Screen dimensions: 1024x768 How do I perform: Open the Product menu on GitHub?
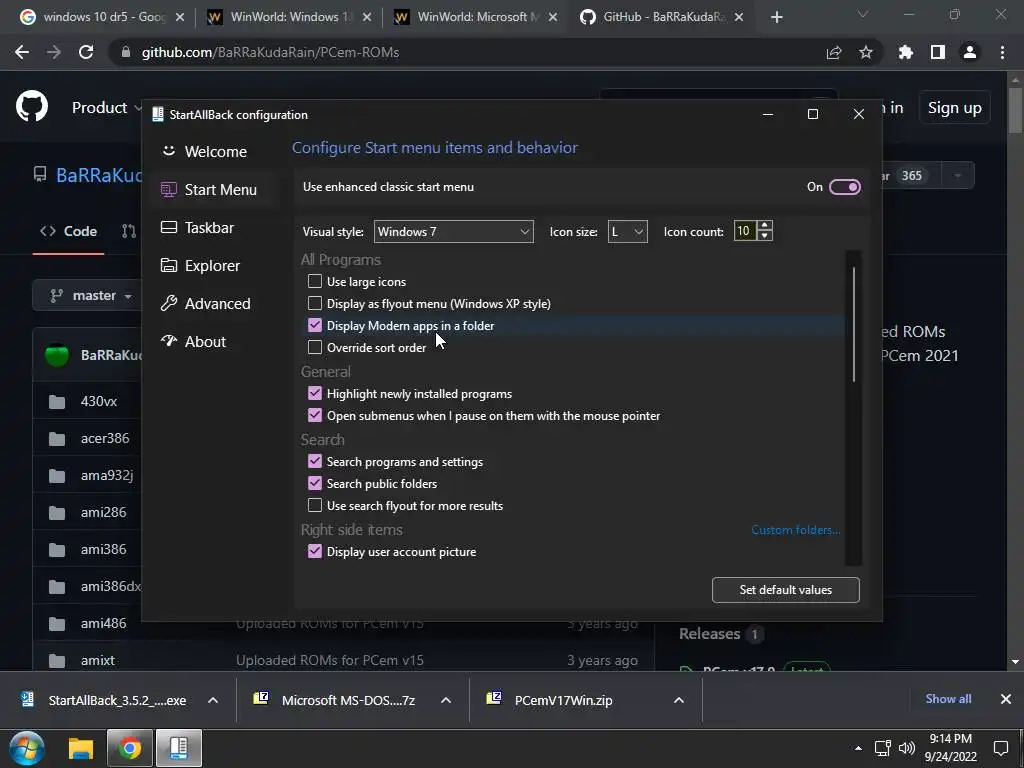(x=106, y=108)
